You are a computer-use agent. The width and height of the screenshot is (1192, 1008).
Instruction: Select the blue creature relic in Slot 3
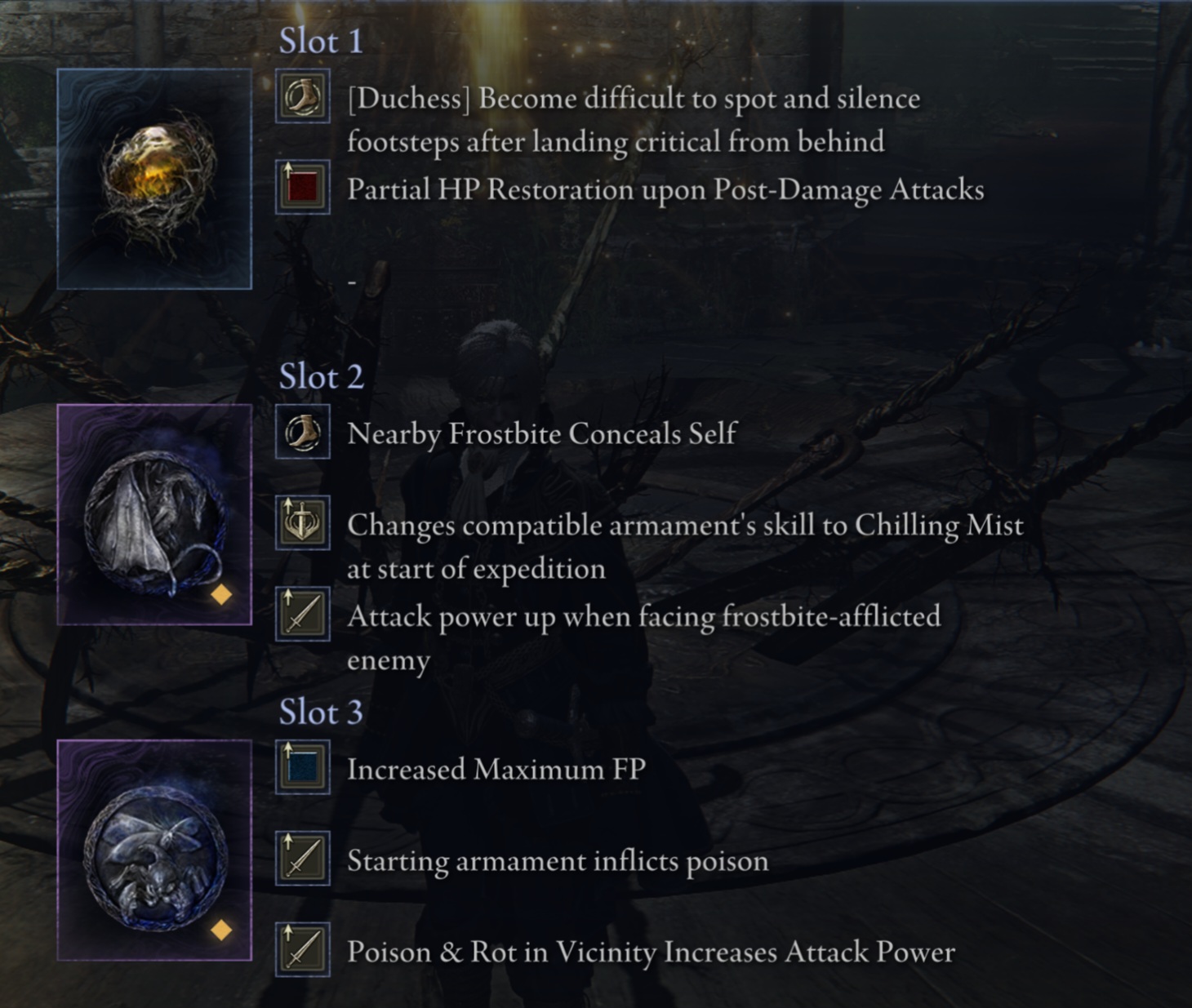click(154, 850)
